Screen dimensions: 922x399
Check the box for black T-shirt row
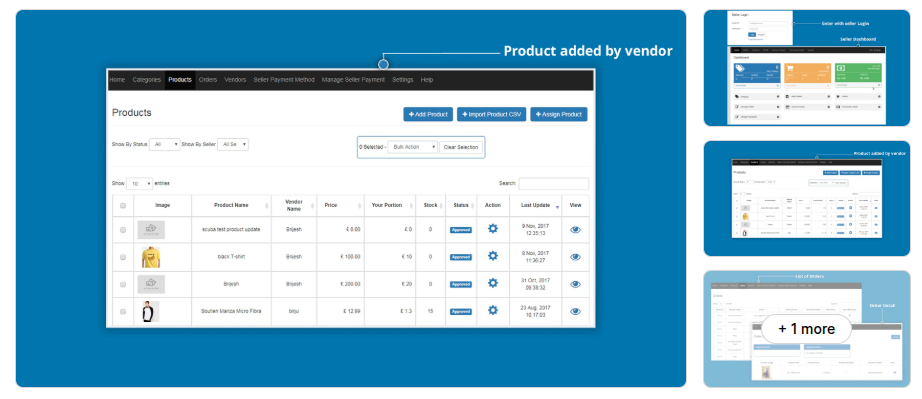[123, 257]
